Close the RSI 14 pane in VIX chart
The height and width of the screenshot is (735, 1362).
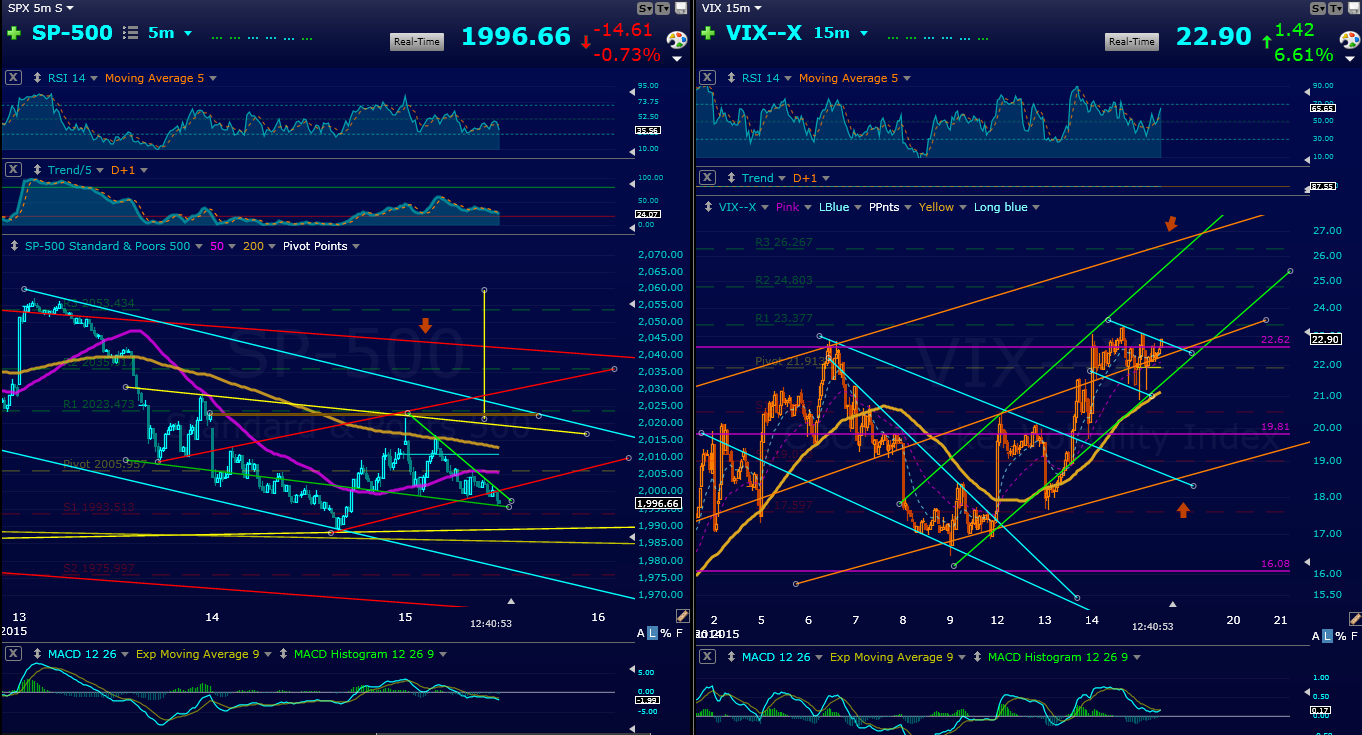[x=708, y=78]
